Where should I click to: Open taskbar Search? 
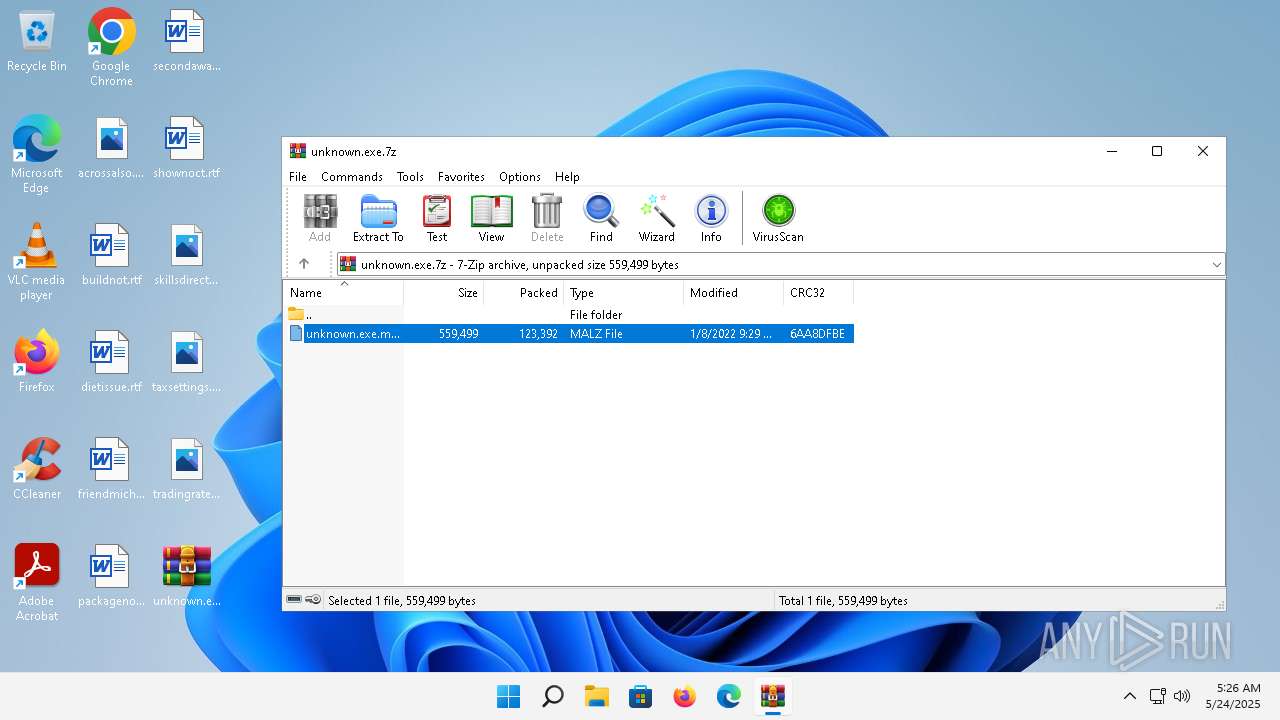(x=552, y=697)
